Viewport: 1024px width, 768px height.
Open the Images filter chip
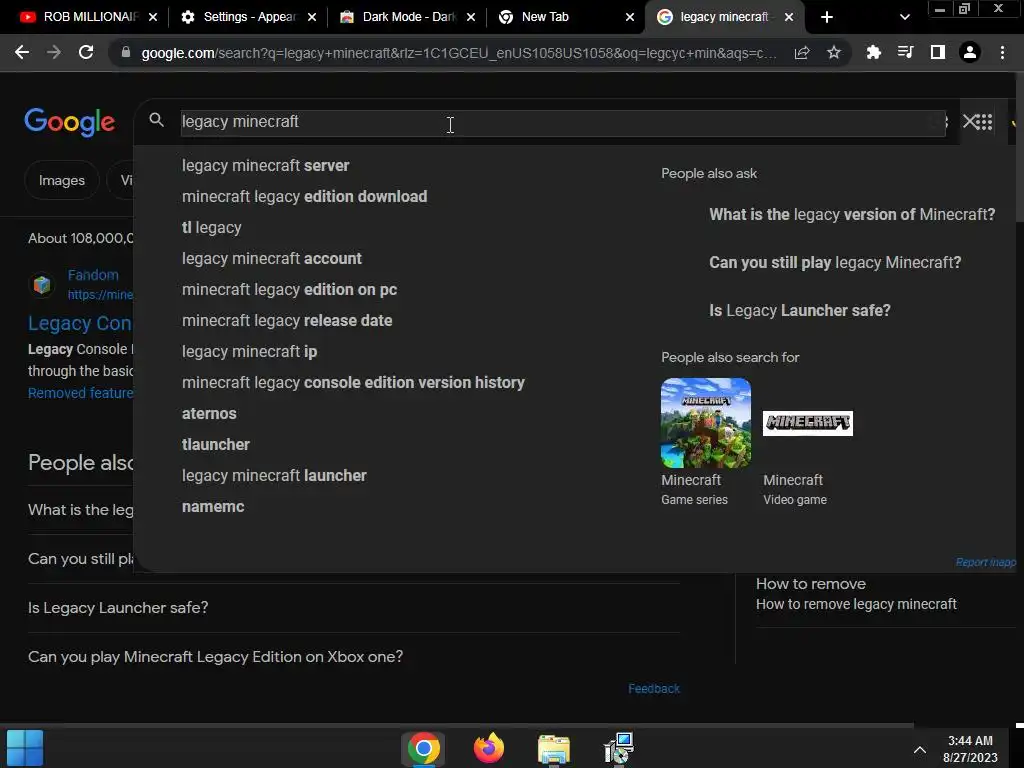(x=61, y=180)
